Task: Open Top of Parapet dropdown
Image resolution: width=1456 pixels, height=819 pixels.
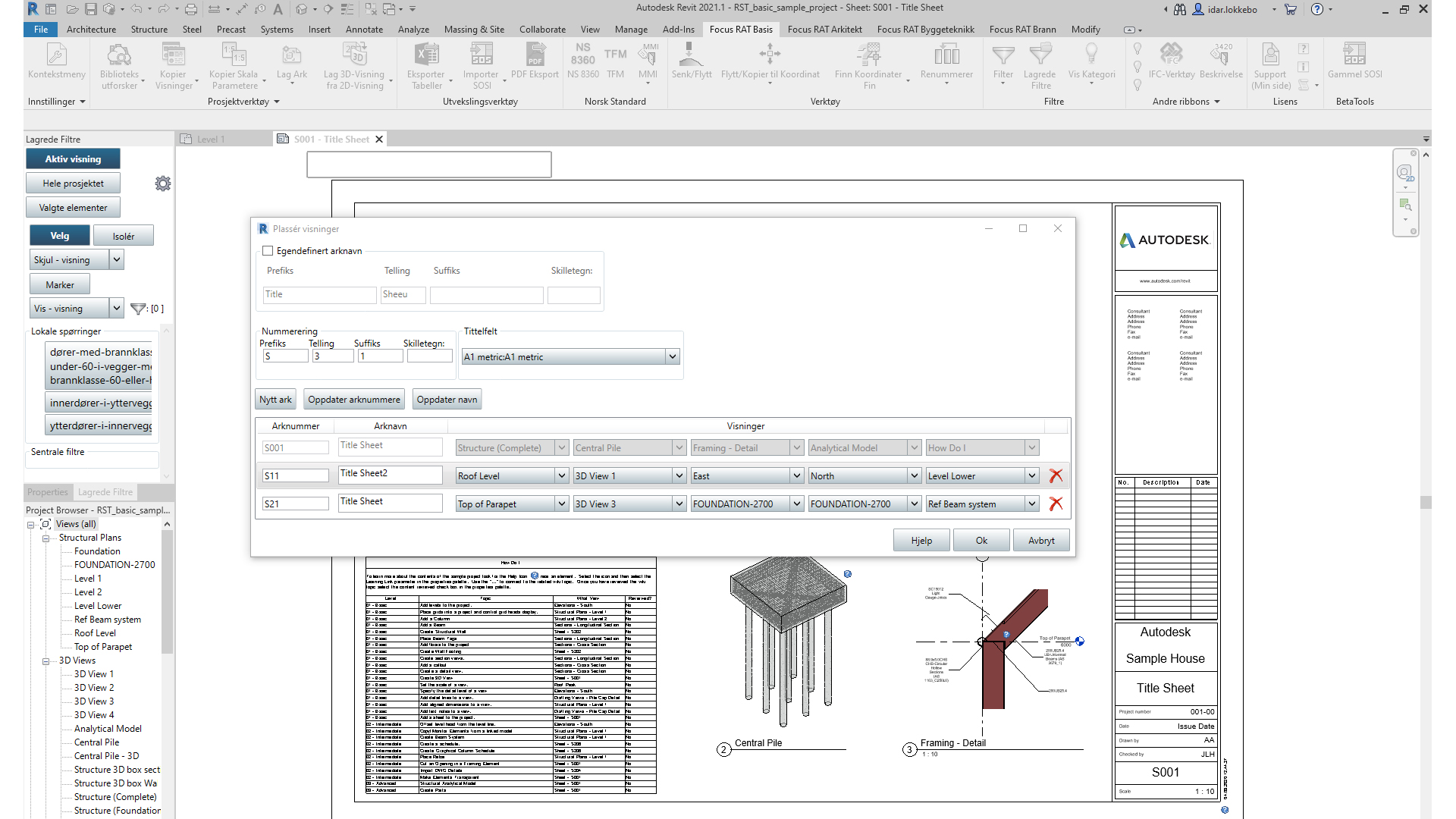Action: click(x=562, y=504)
